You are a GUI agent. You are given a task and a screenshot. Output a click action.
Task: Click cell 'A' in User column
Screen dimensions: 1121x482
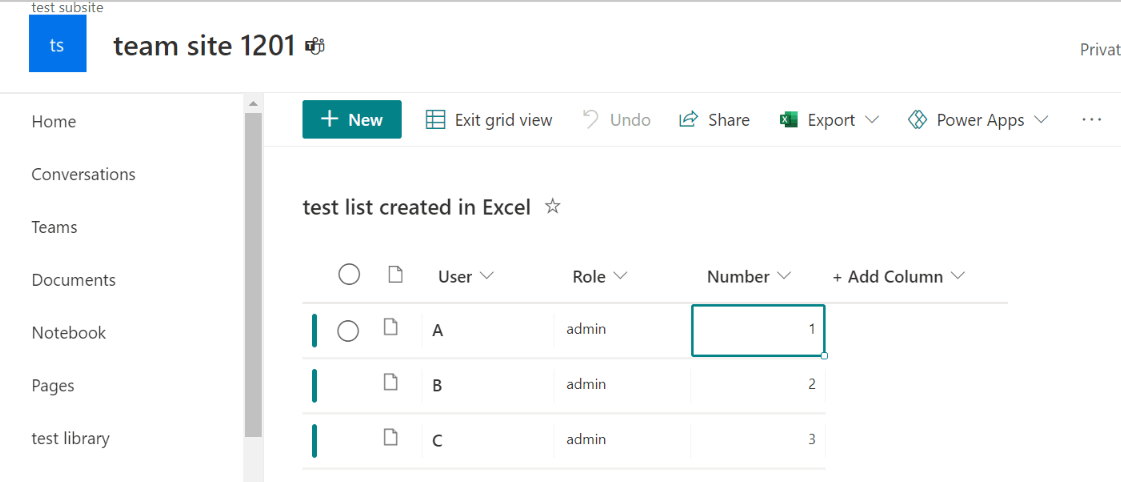(x=488, y=330)
